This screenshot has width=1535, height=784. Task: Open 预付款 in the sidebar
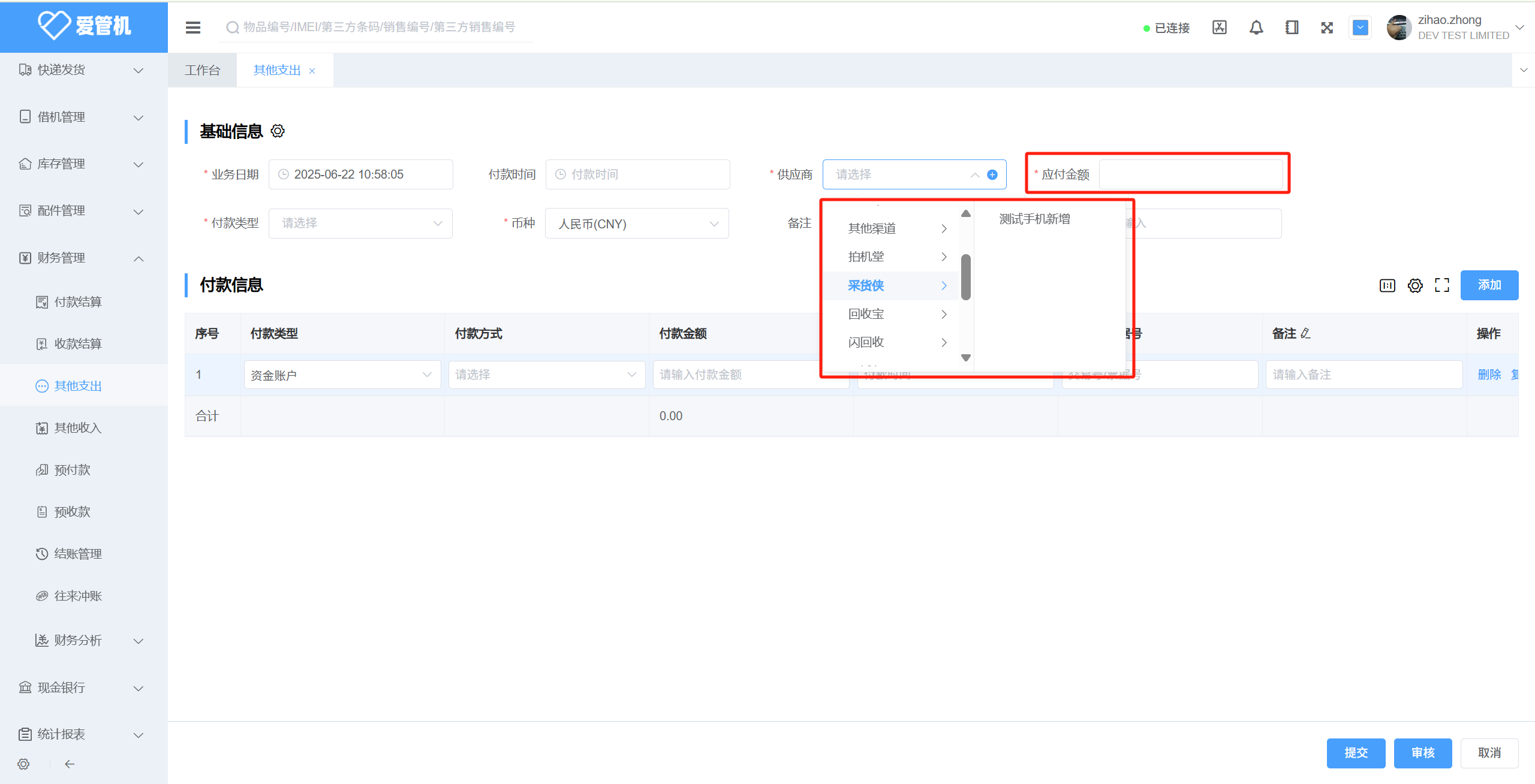point(84,469)
